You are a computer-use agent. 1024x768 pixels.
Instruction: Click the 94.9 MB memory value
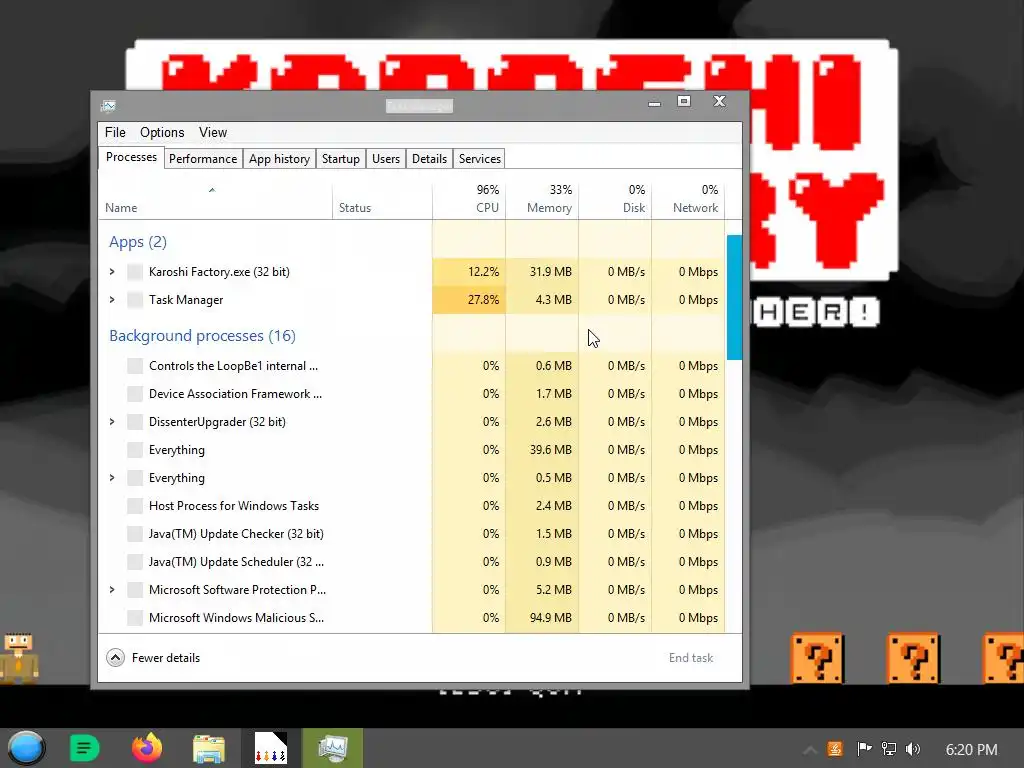point(551,618)
